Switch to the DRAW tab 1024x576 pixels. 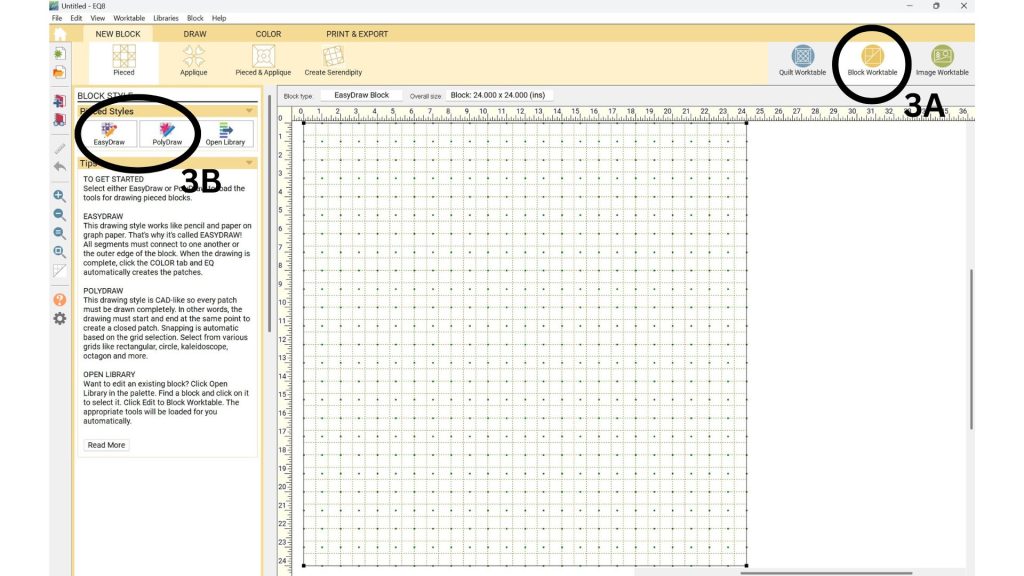[195, 34]
